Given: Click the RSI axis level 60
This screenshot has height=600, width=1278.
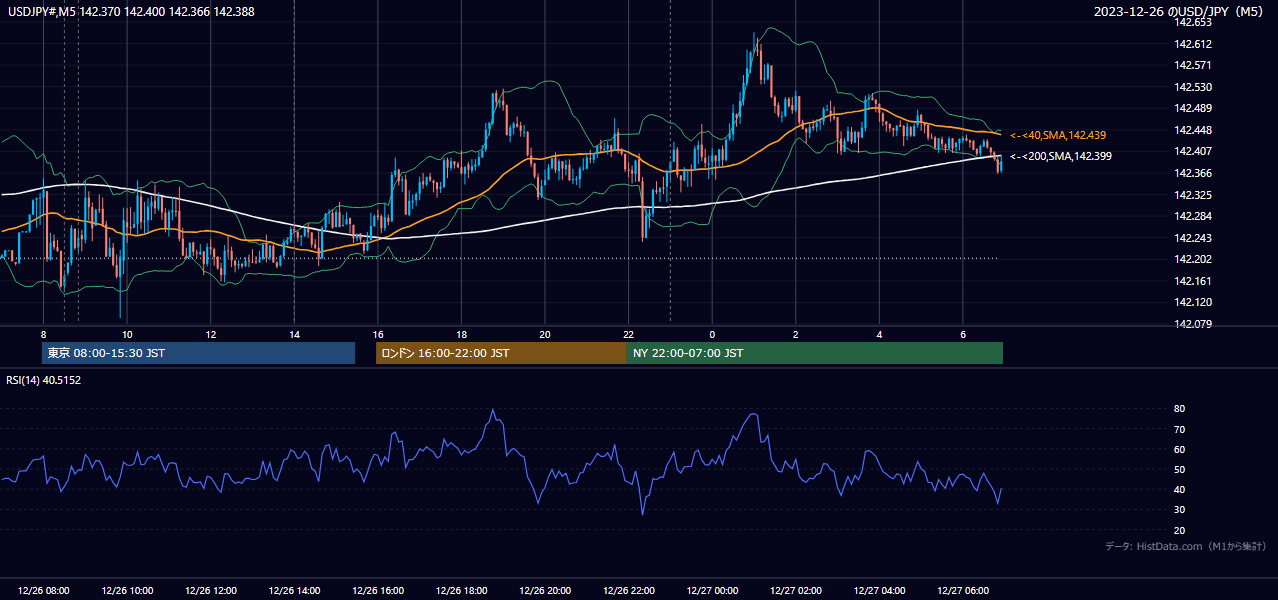Looking at the screenshot, I should point(1179,449).
